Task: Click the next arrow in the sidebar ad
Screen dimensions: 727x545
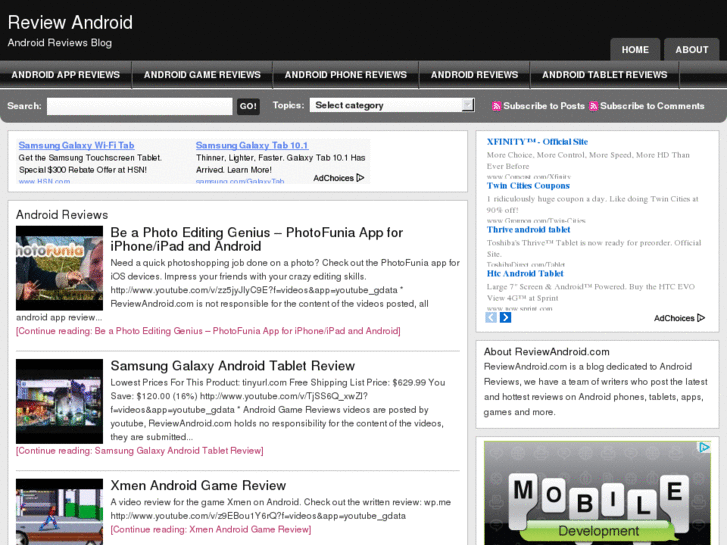Action: pos(505,318)
